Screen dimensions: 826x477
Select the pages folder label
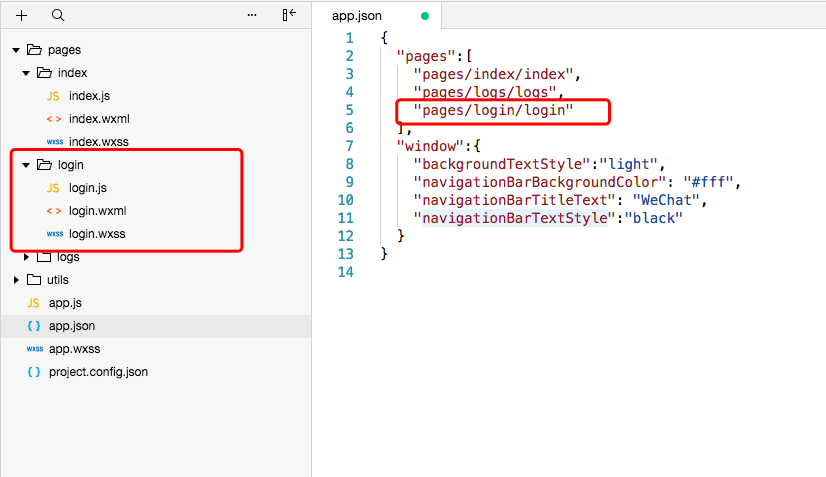(64, 50)
